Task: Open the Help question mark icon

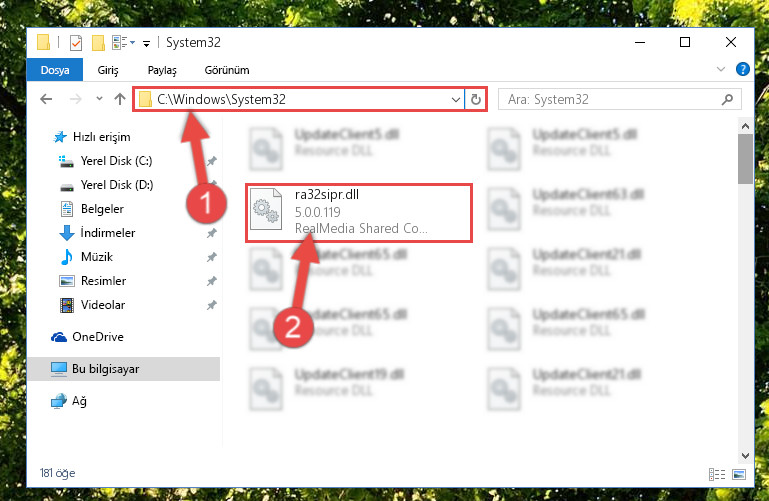Action: click(x=743, y=69)
